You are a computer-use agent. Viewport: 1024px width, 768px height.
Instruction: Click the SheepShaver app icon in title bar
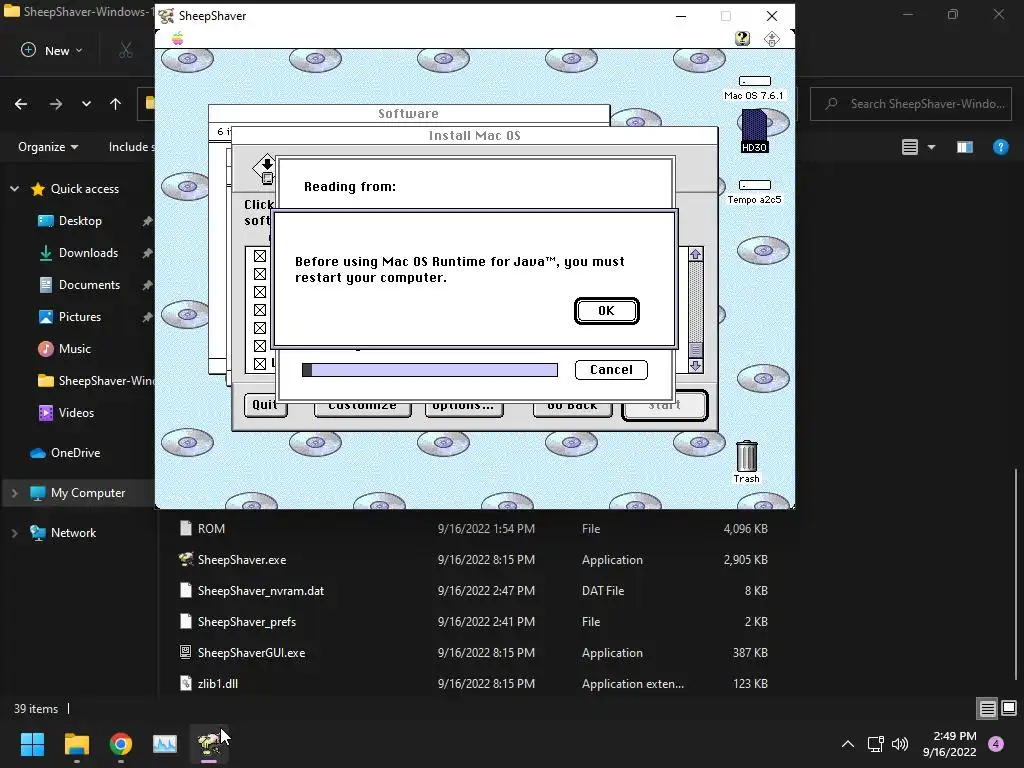coord(167,16)
